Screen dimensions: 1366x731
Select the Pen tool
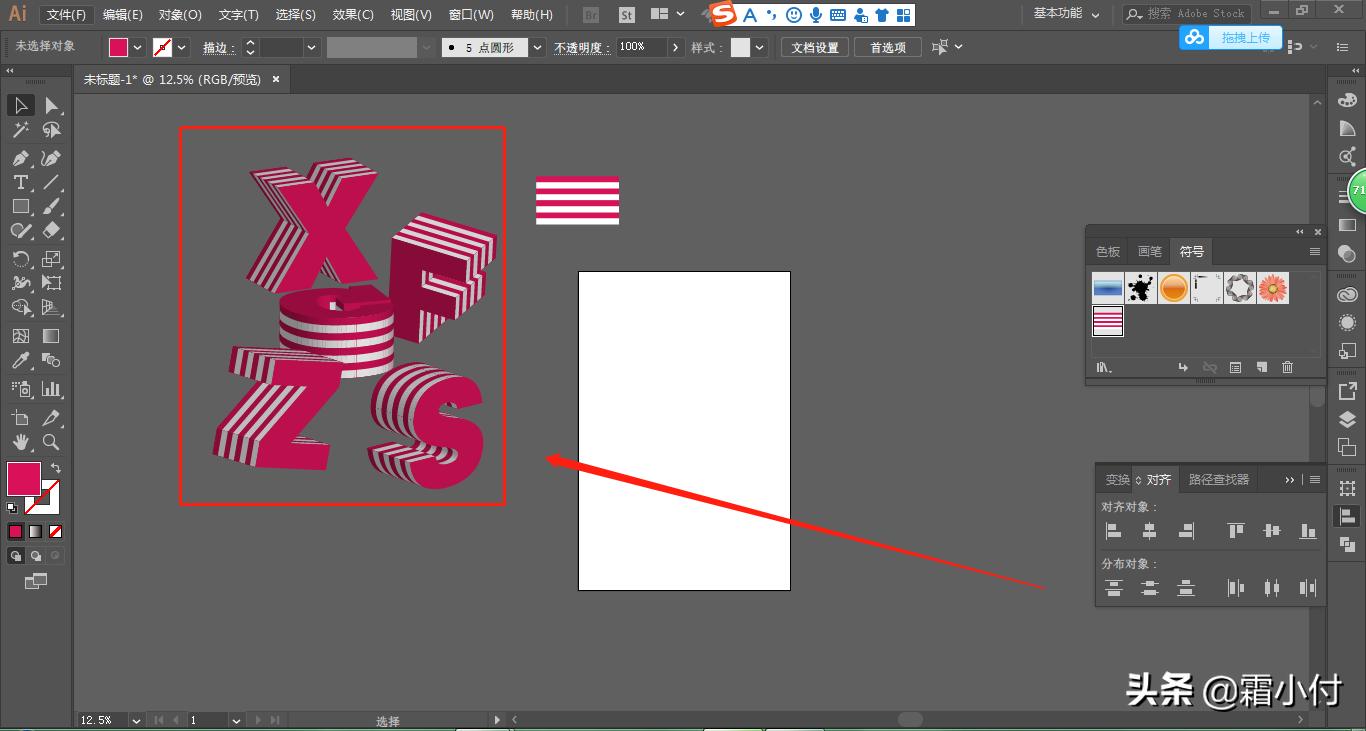tap(20, 158)
